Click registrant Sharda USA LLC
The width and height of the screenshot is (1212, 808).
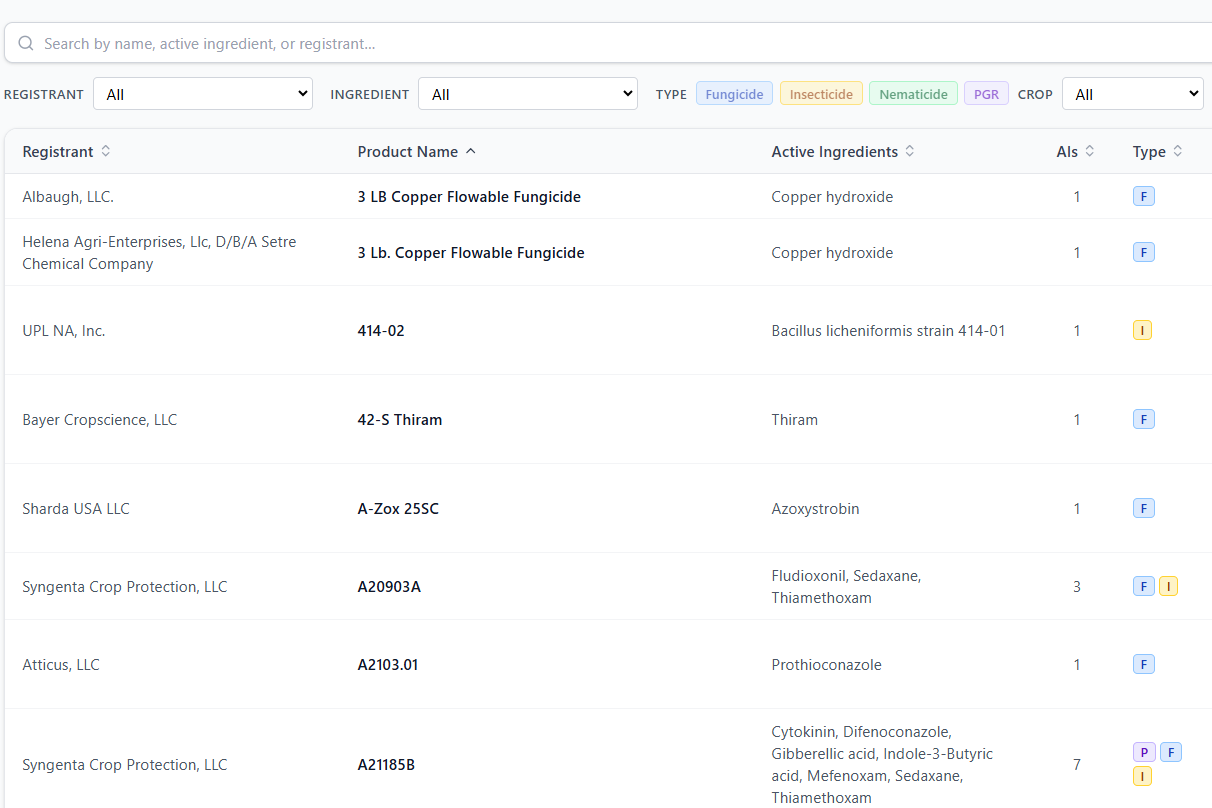coord(76,508)
